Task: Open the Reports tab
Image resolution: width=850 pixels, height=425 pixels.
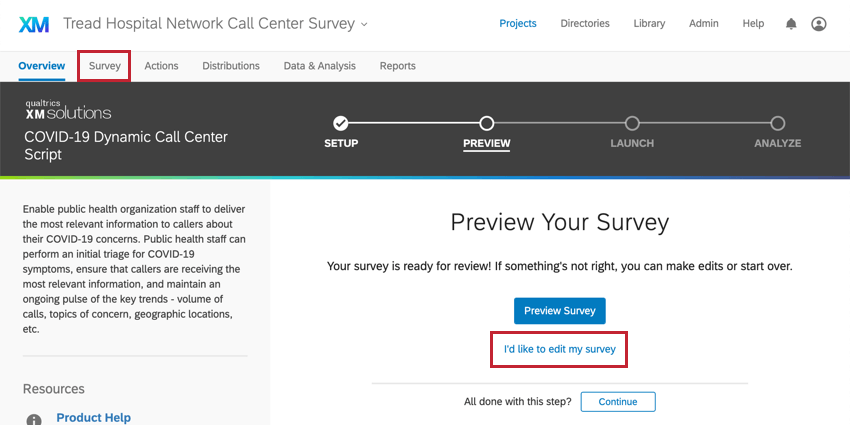Action: click(397, 66)
